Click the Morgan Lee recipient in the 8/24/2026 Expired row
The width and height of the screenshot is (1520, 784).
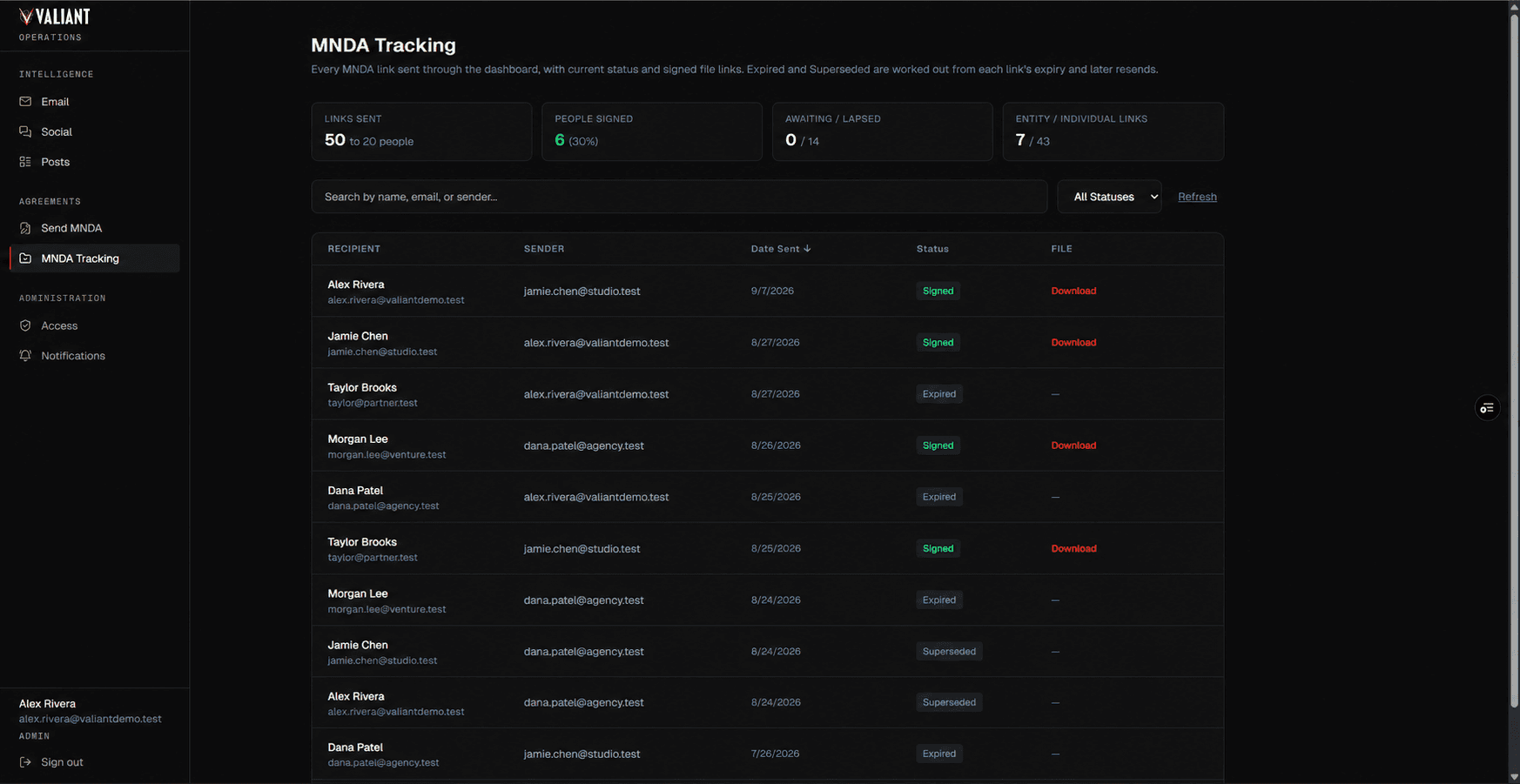(358, 593)
